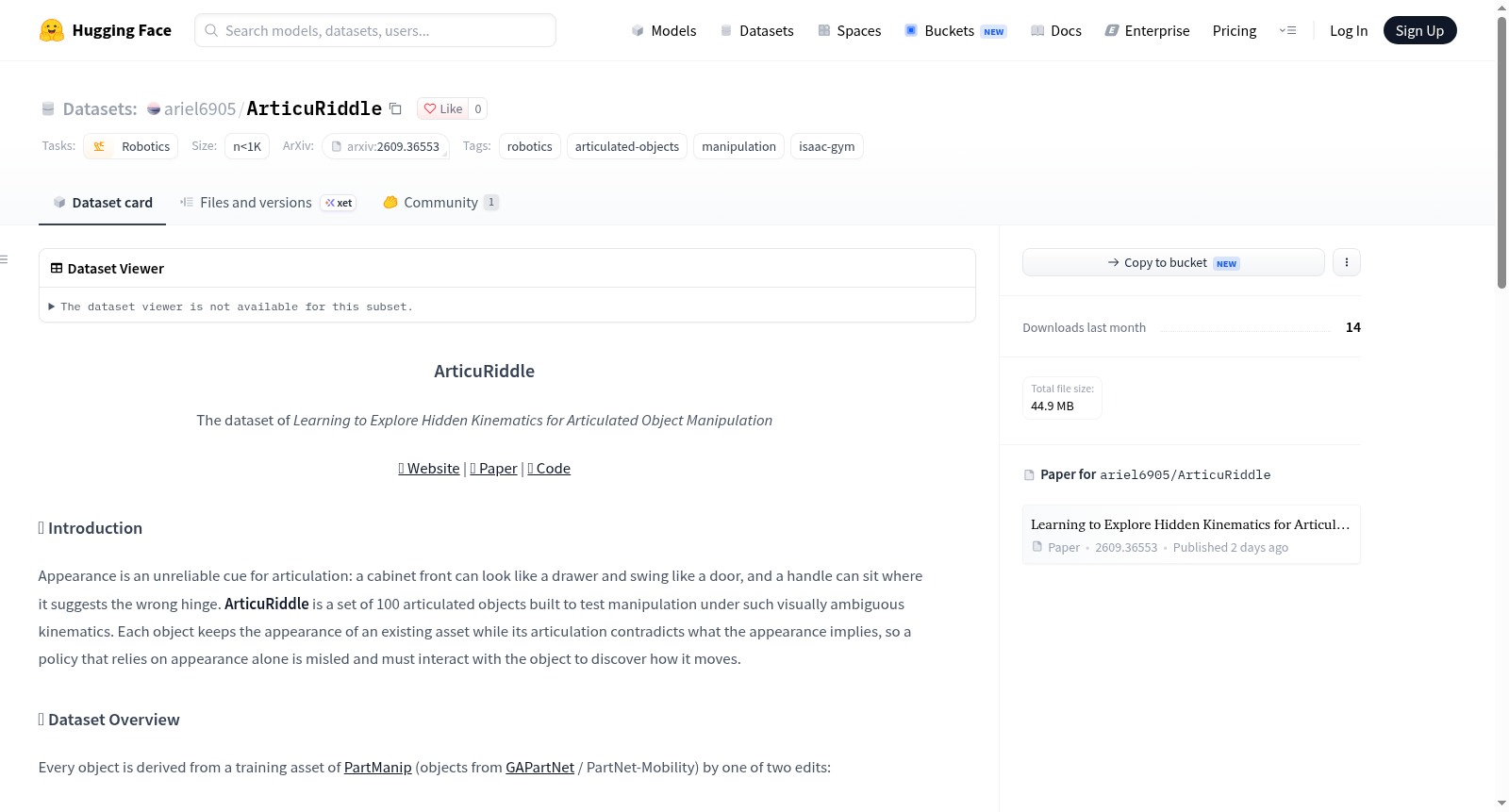Image resolution: width=1509 pixels, height=812 pixels.
Task: Follow the PartManip link
Action: pyautogui.click(x=378, y=768)
